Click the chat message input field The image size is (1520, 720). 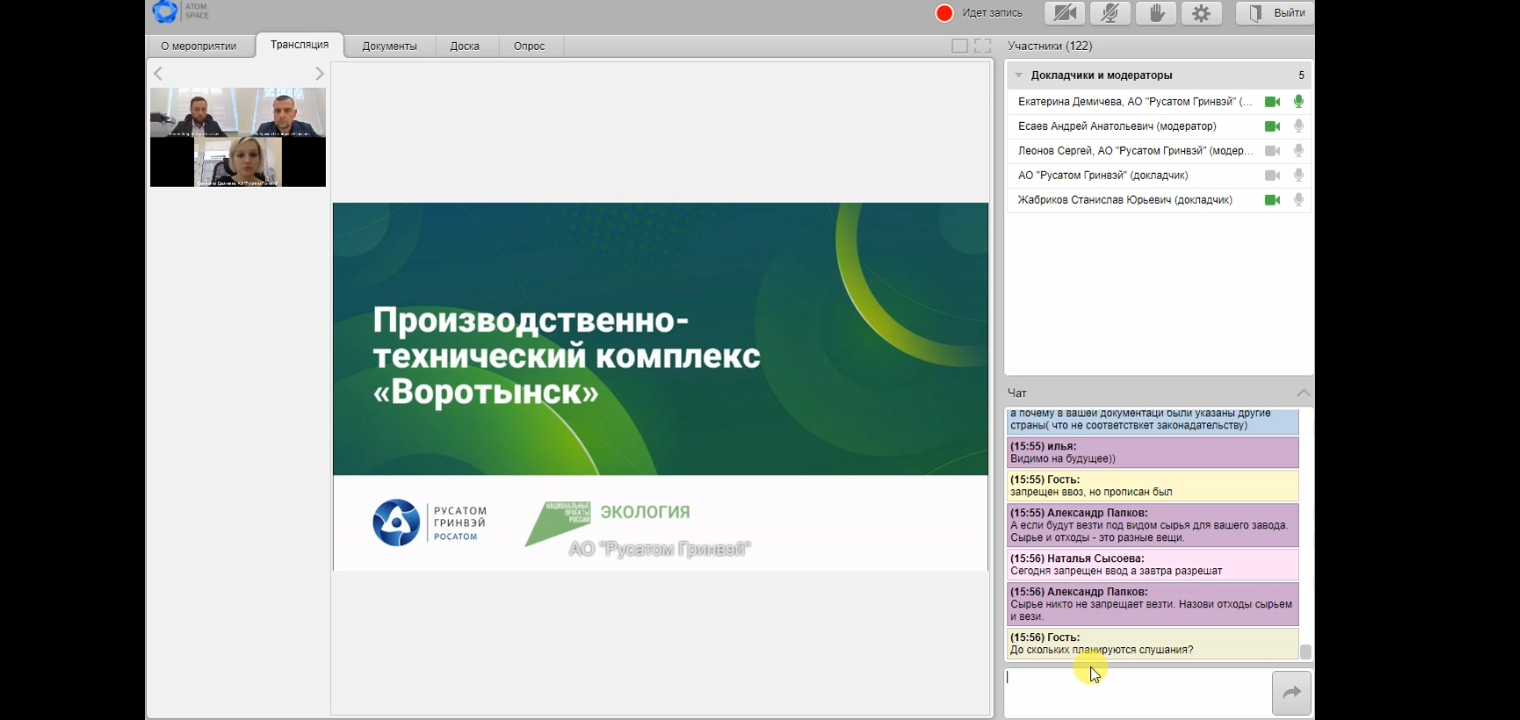[x=1137, y=692]
